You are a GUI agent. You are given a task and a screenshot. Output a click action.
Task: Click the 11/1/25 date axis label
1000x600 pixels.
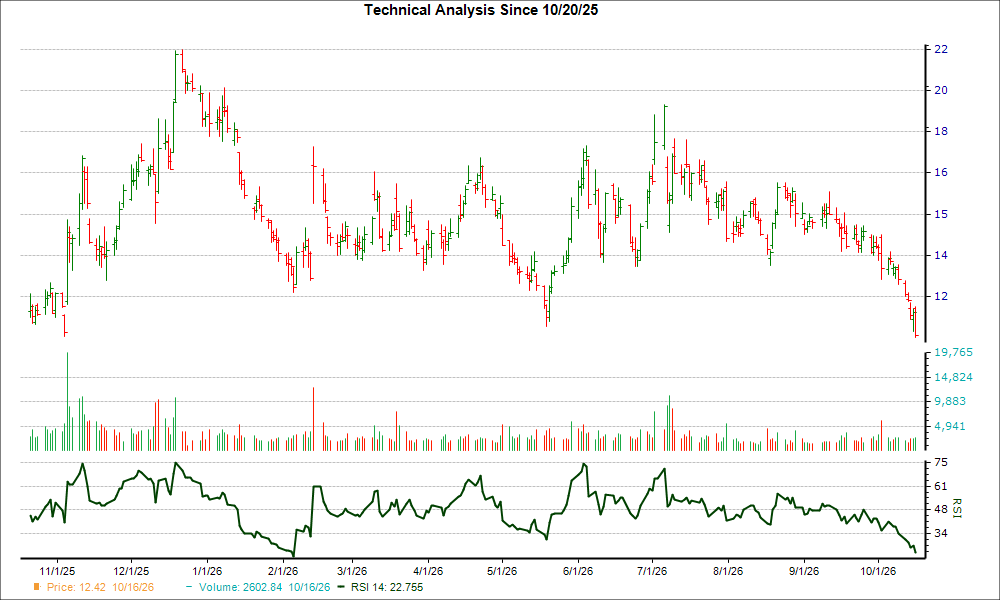[x=57, y=571]
